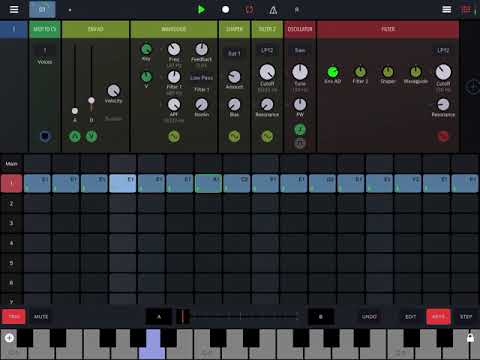
Task: Open the LP12 dropdown in Filter 2
Action: pos(267,51)
